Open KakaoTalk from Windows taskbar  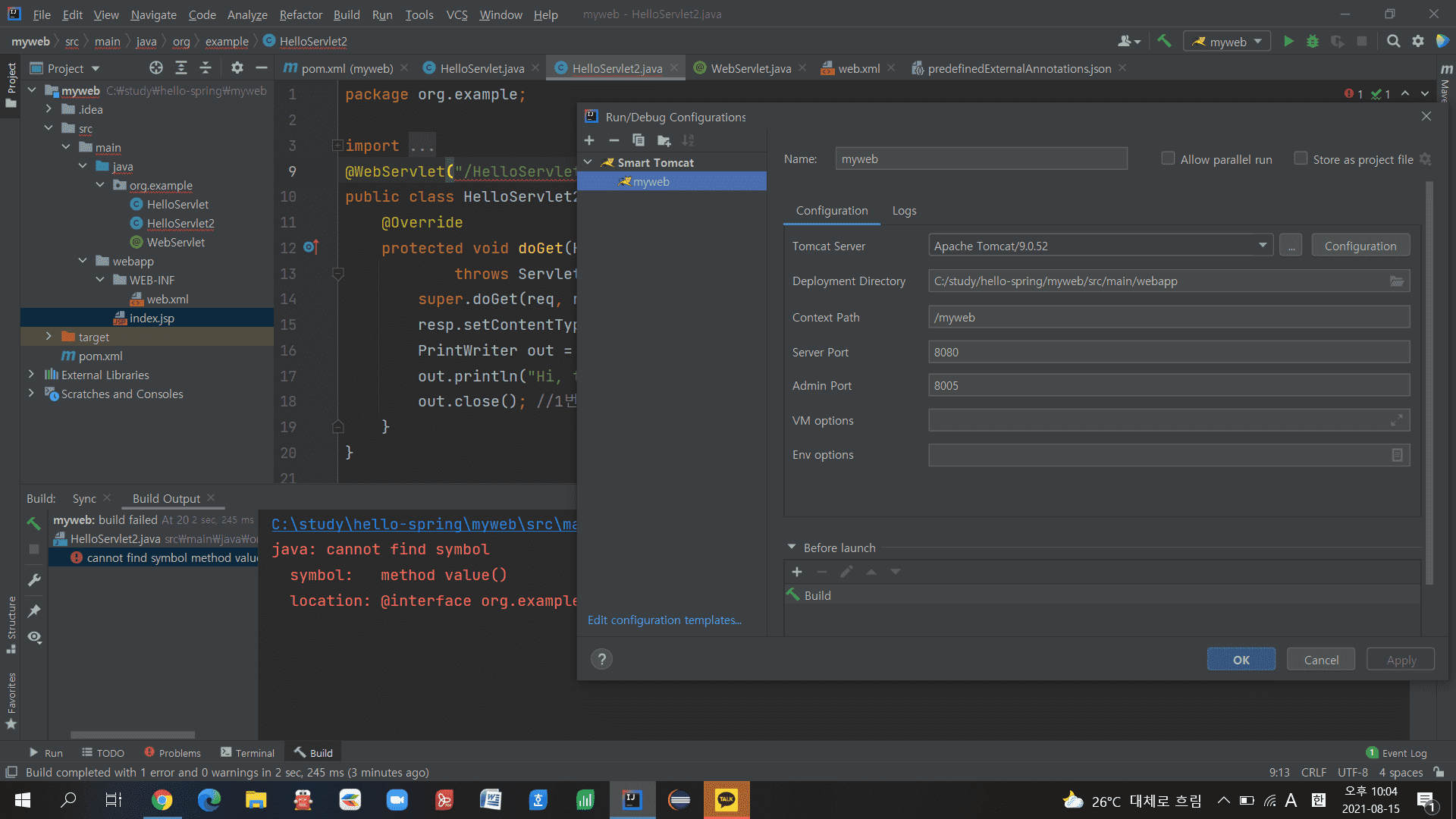(x=726, y=800)
